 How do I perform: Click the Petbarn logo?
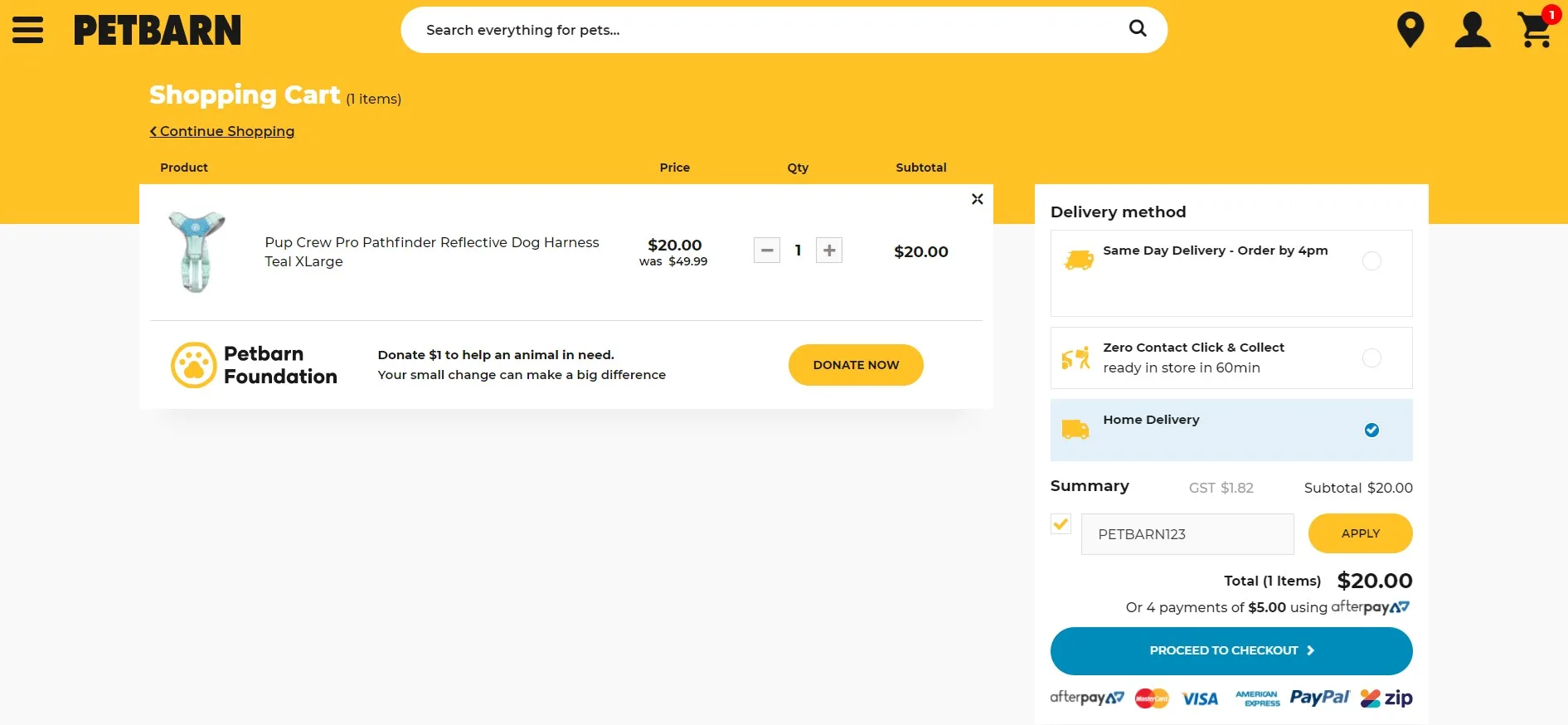click(158, 31)
